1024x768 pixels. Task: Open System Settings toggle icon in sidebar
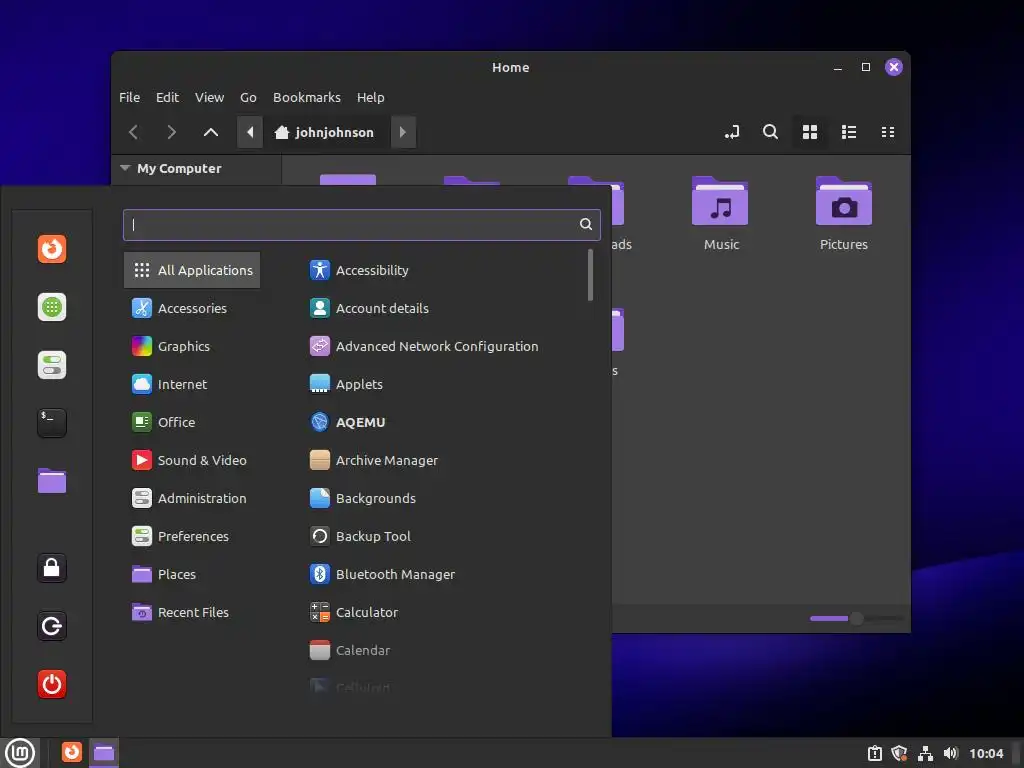pos(52,365)
